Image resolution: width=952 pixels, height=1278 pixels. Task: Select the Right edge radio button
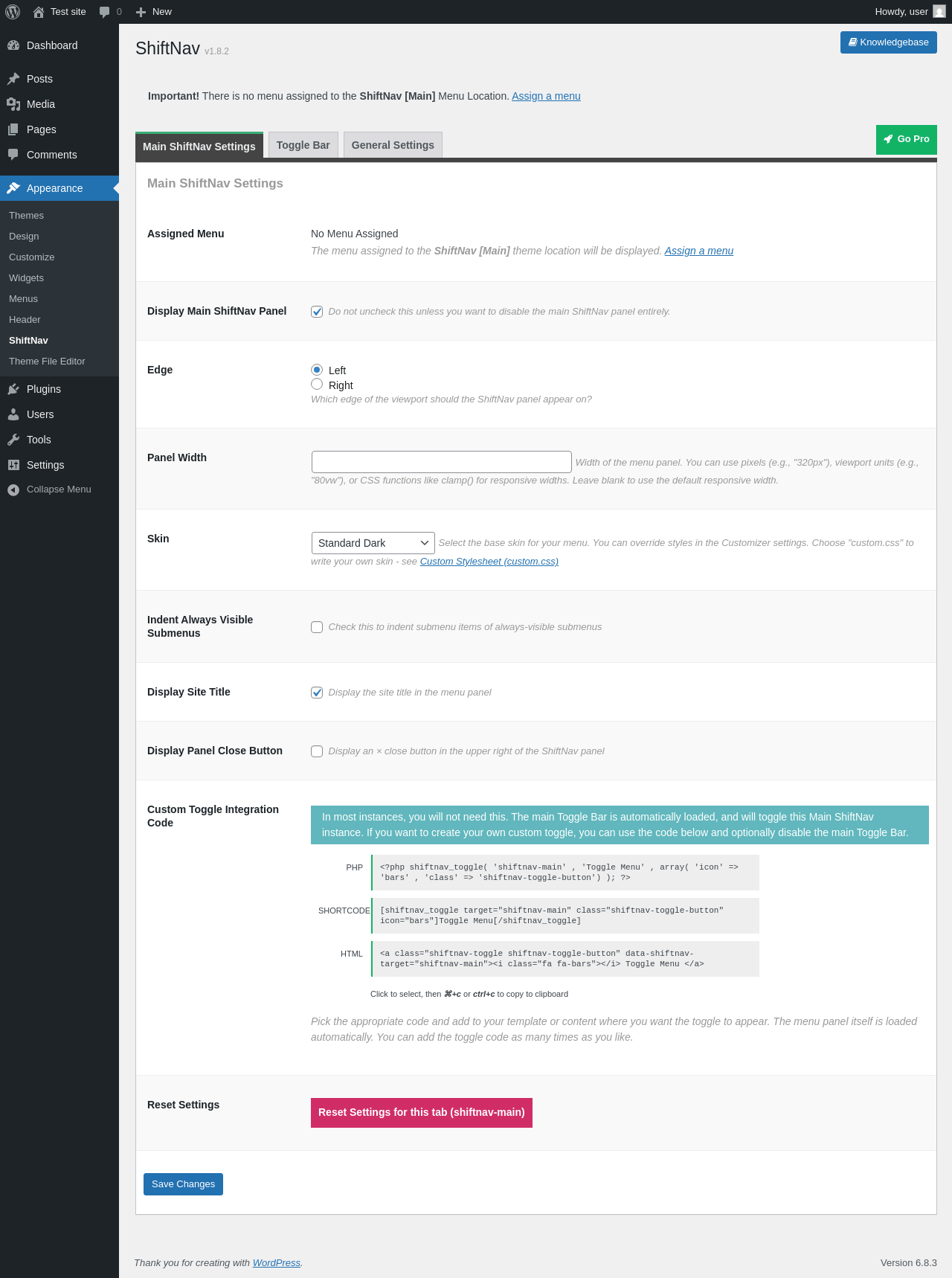coord(317,385)
